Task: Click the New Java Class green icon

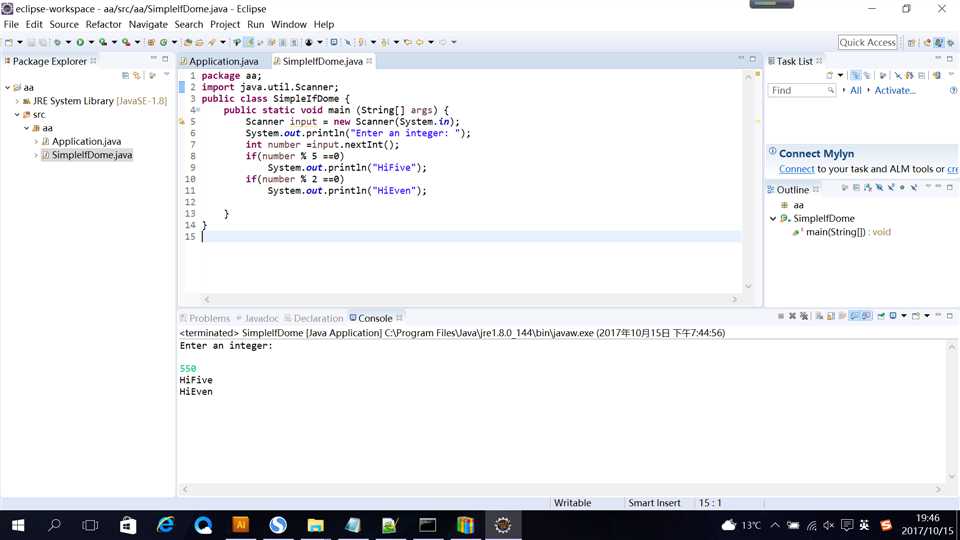Action: click(x=163, y=42)
